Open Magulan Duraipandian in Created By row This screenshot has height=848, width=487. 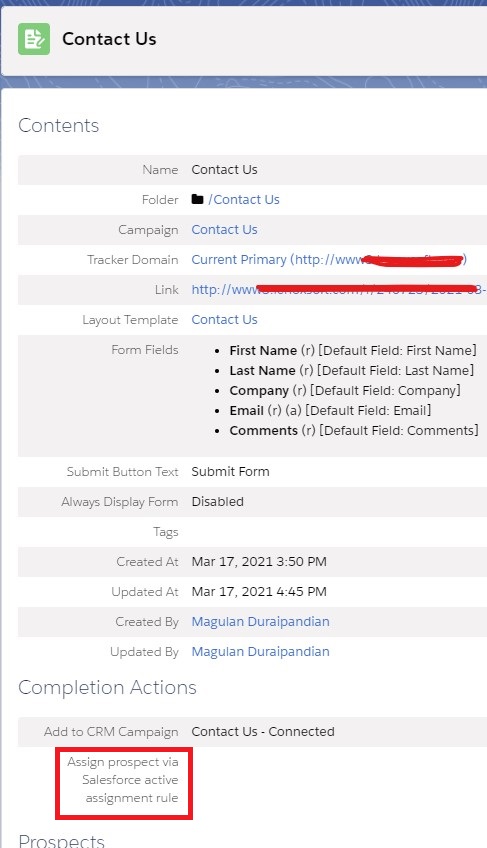260,621
